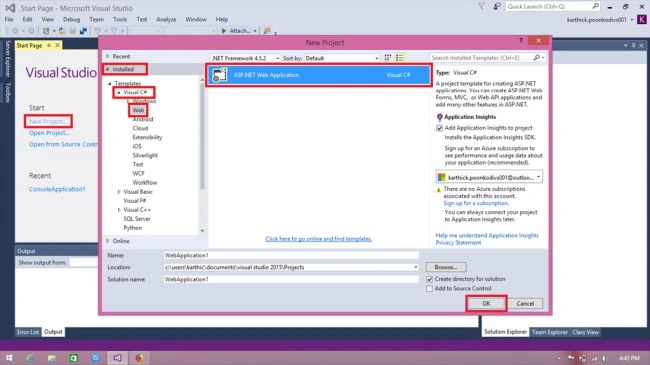Open the Debug menu
The width and height of the screenshot is (650, 365).
pyautogui.click(x=71, y=19)
